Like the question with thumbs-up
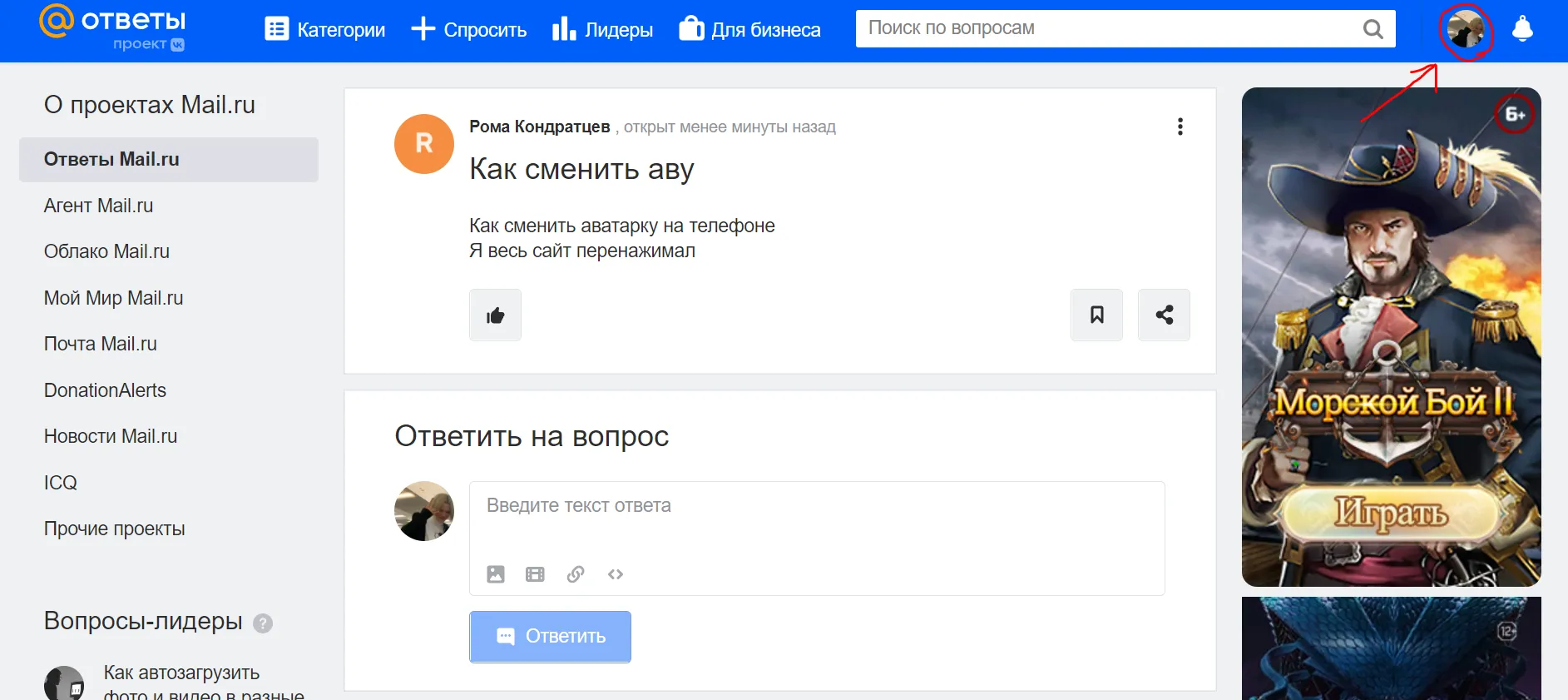This screenshot has height=700, width=1568. (x=495, y=315)
